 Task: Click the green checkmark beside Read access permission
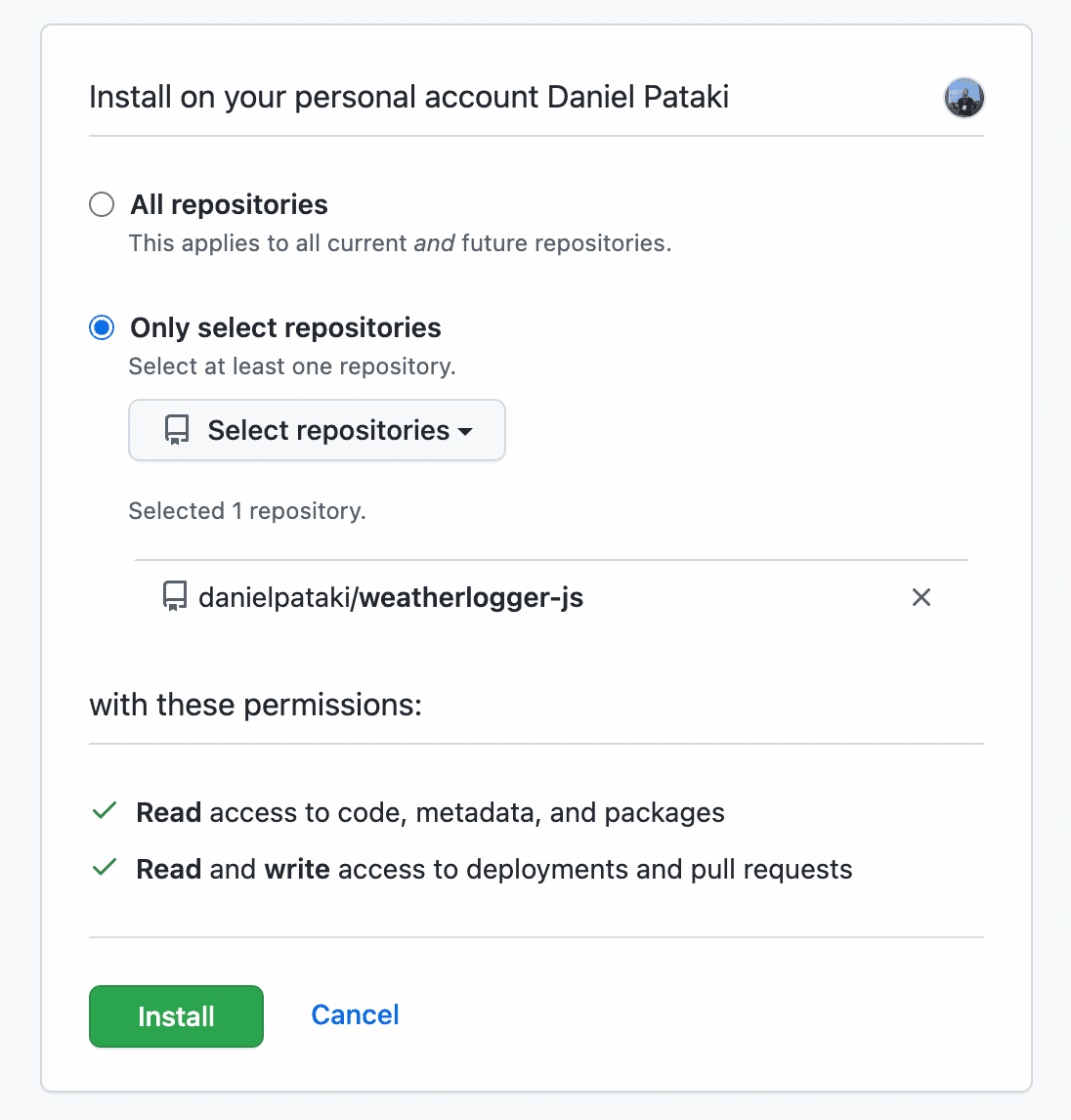click(104, 811)
